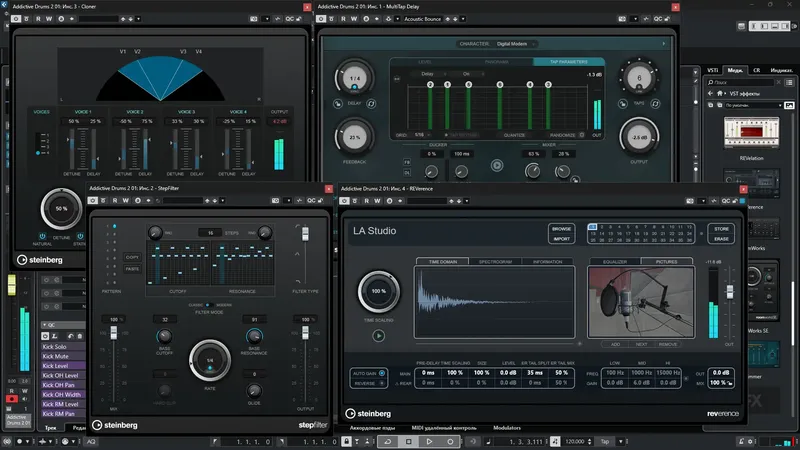Screen dimensions: 800x450
Task: Click the search magnifier in the media panel
Action: pos(711,82)
